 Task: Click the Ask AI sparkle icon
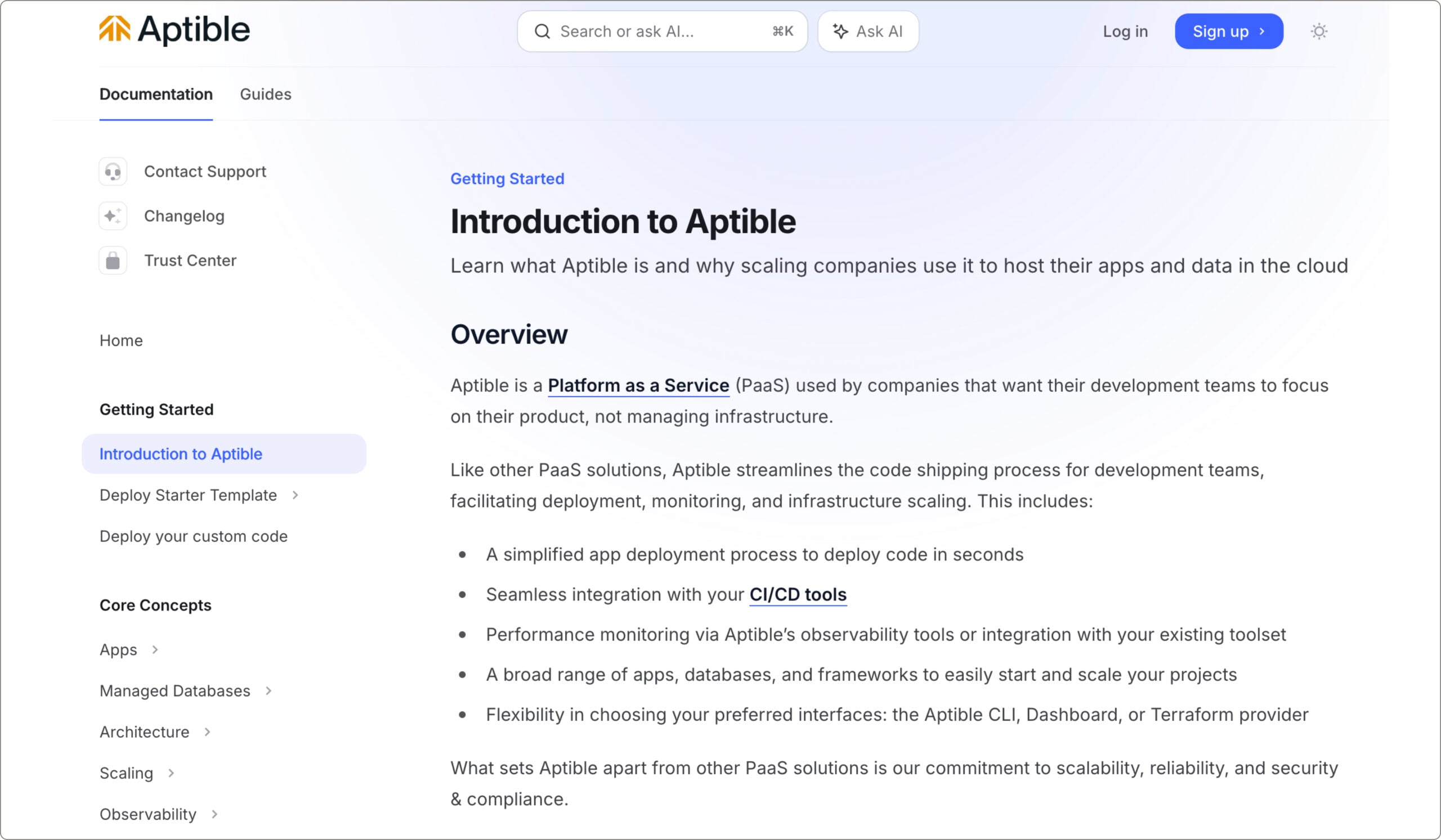840,32
